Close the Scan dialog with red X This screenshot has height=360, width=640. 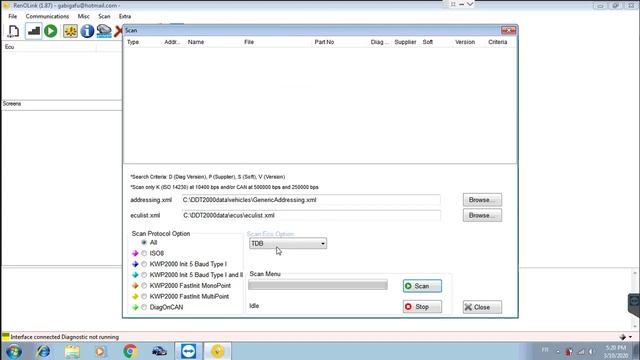coord(508,30)
